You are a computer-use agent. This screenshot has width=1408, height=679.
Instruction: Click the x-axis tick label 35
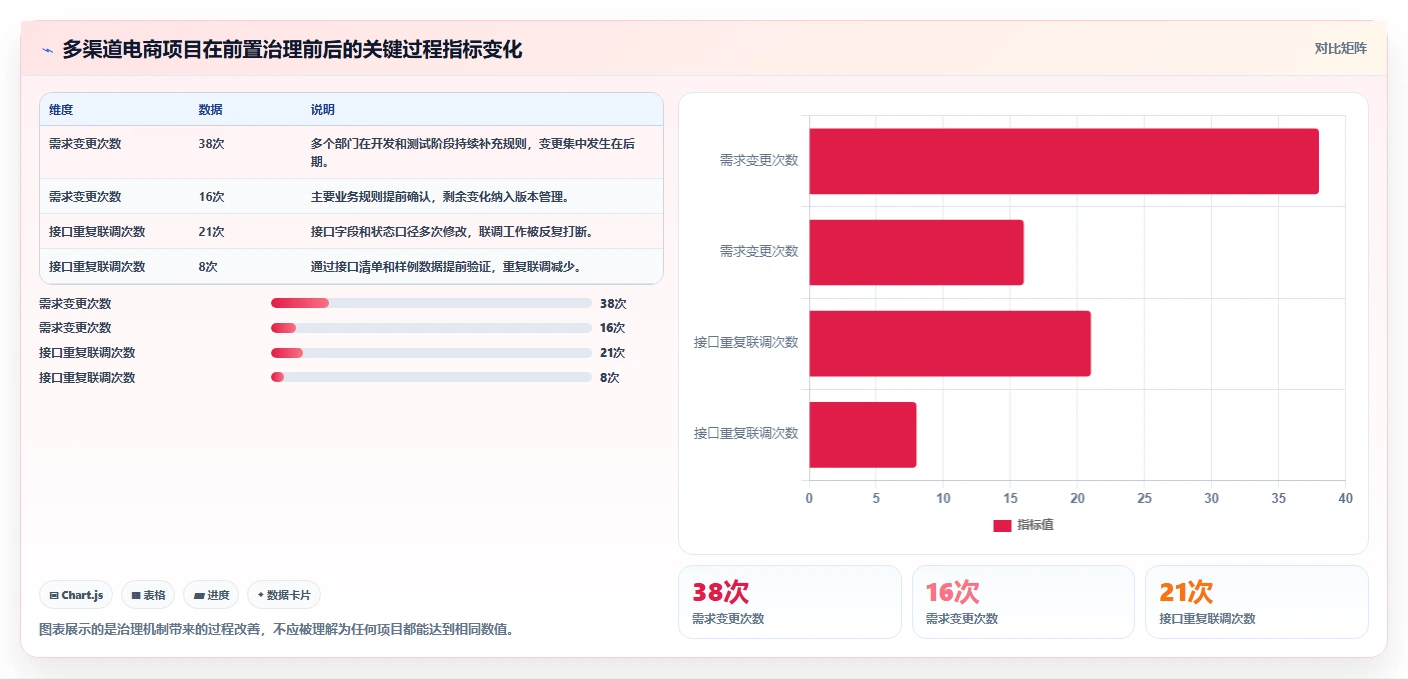pyautogui.click(x=1278, y=498)
